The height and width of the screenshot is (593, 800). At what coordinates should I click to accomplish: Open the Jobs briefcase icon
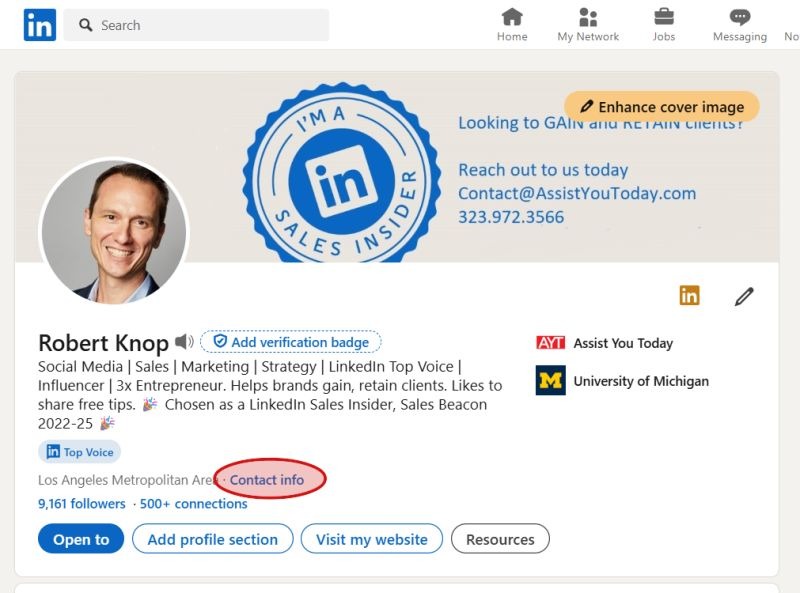point(663,18)
